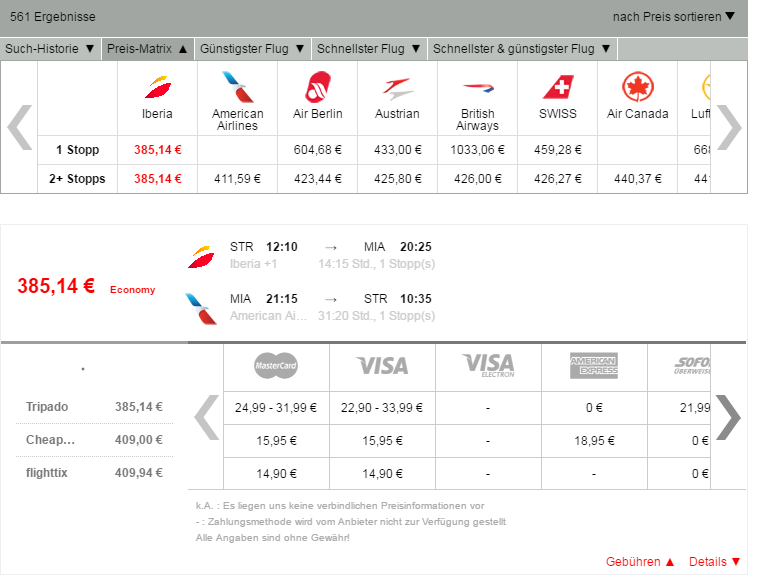This screenshot has height=582, width=776.
Task: Click the VISA Electron payment logo
Action: (x=488, y=365)
